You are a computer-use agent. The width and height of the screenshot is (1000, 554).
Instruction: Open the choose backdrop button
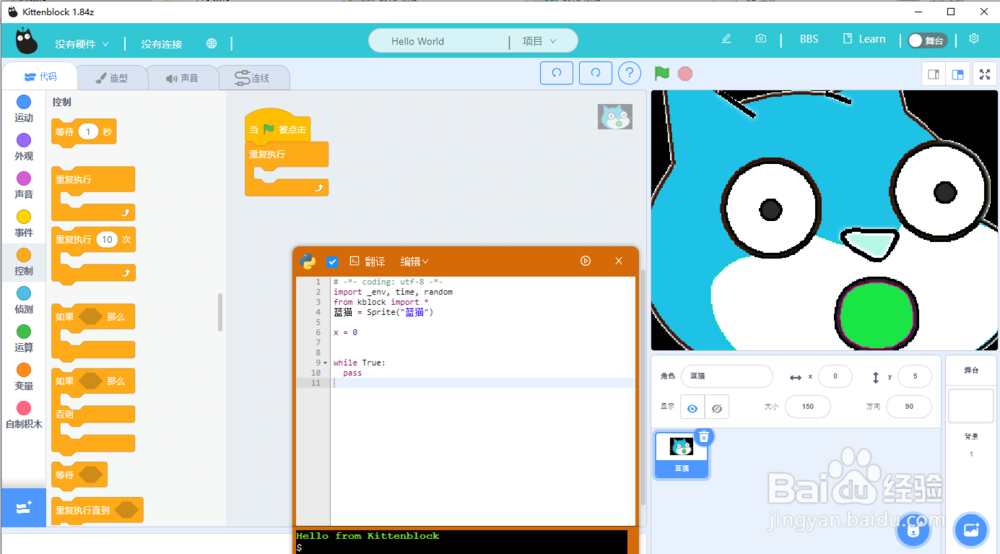[x=971, y=529]
